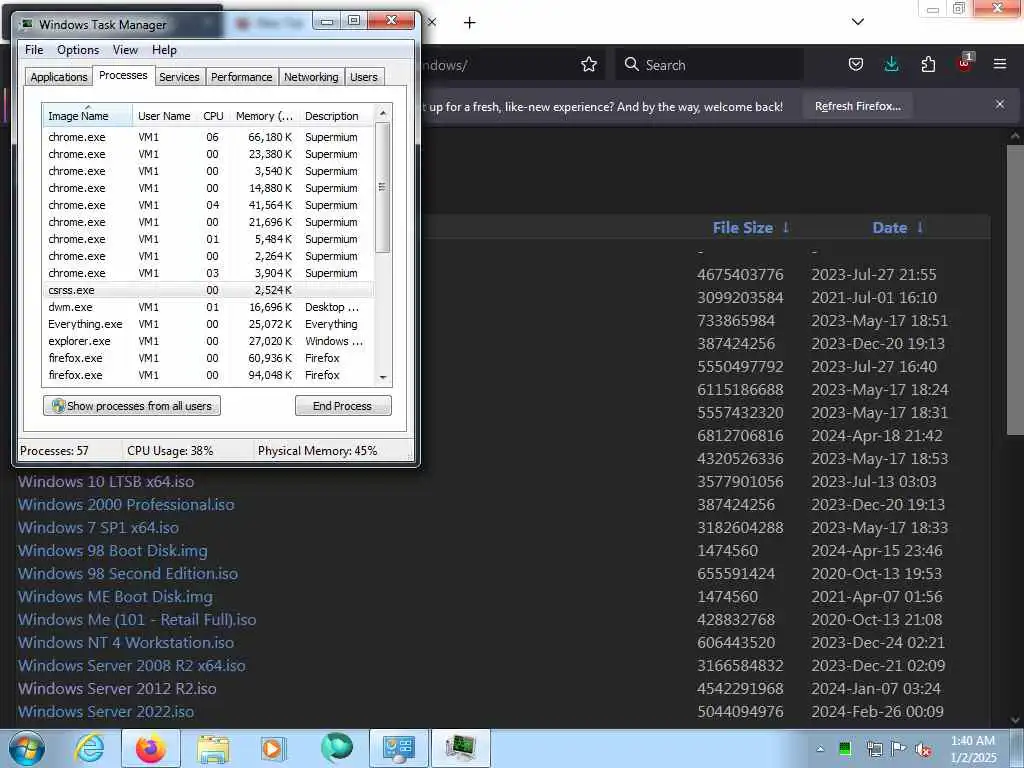
Task: Click the End Process button
Action: coord(343,406)
